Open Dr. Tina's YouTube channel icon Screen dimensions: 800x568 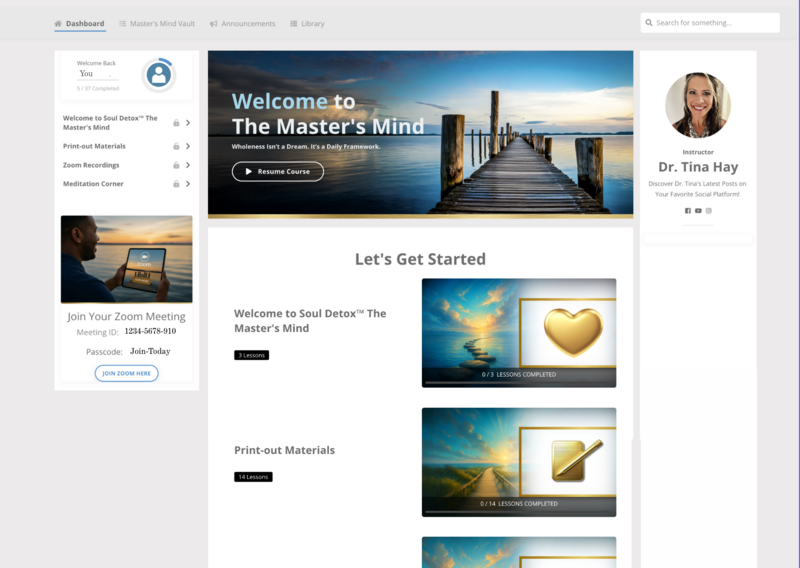click(698, 211)
